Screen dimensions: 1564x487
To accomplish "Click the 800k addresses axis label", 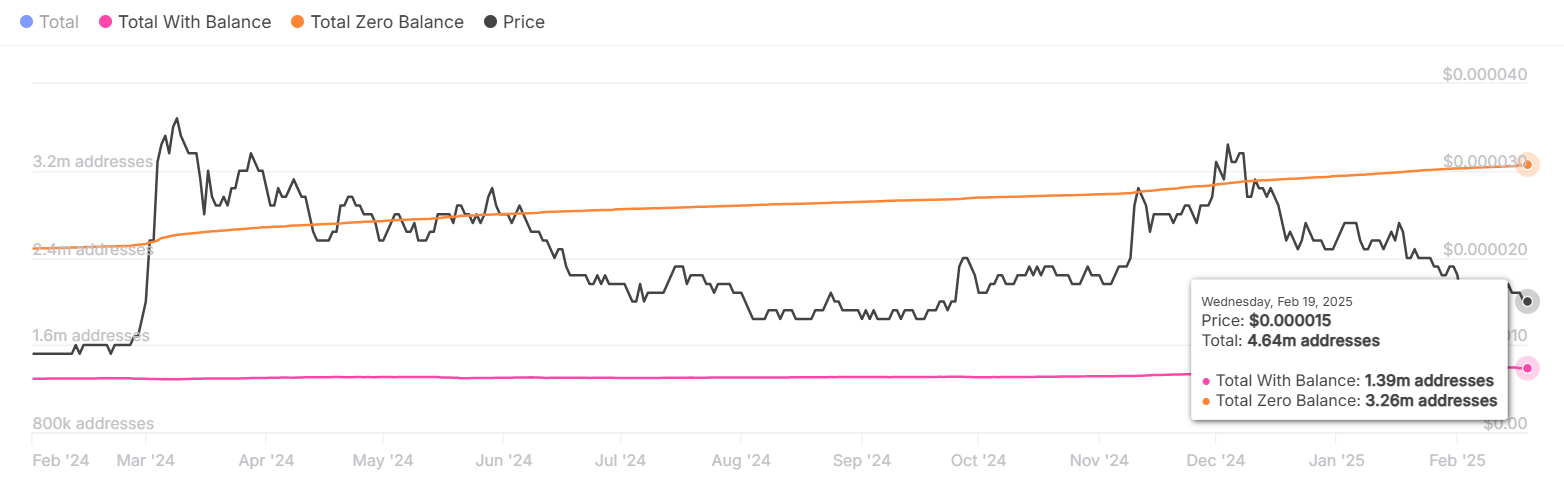I will (x=93, y=424).
